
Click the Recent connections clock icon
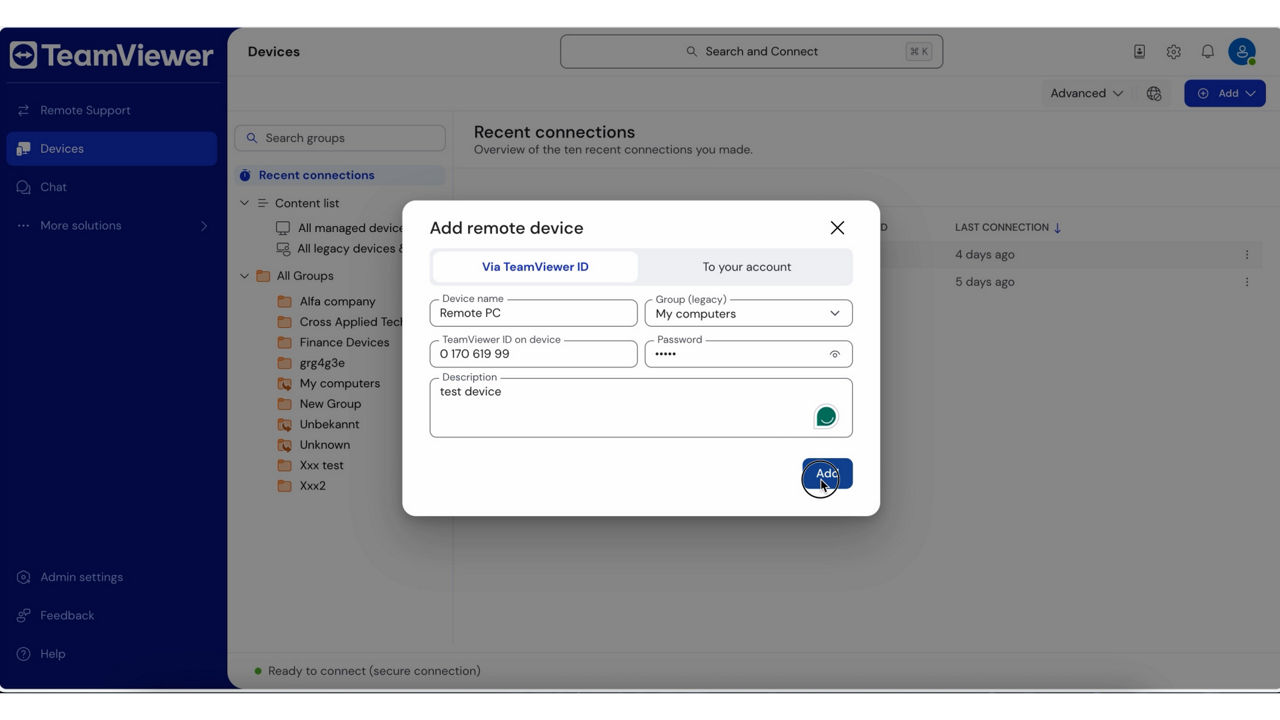pos(245,175)
